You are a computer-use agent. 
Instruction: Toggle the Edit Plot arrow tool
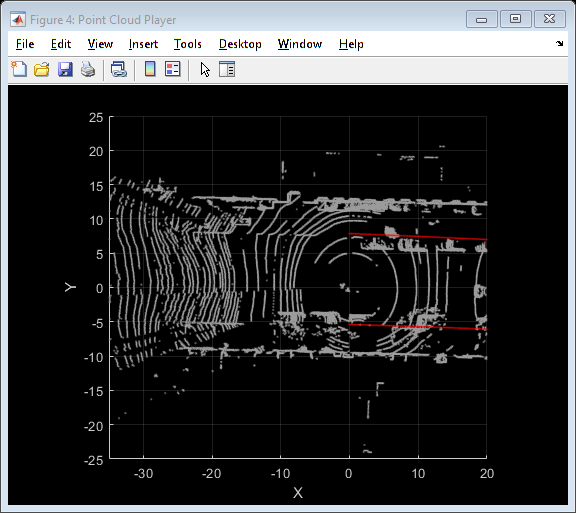(x=205, y=69)
